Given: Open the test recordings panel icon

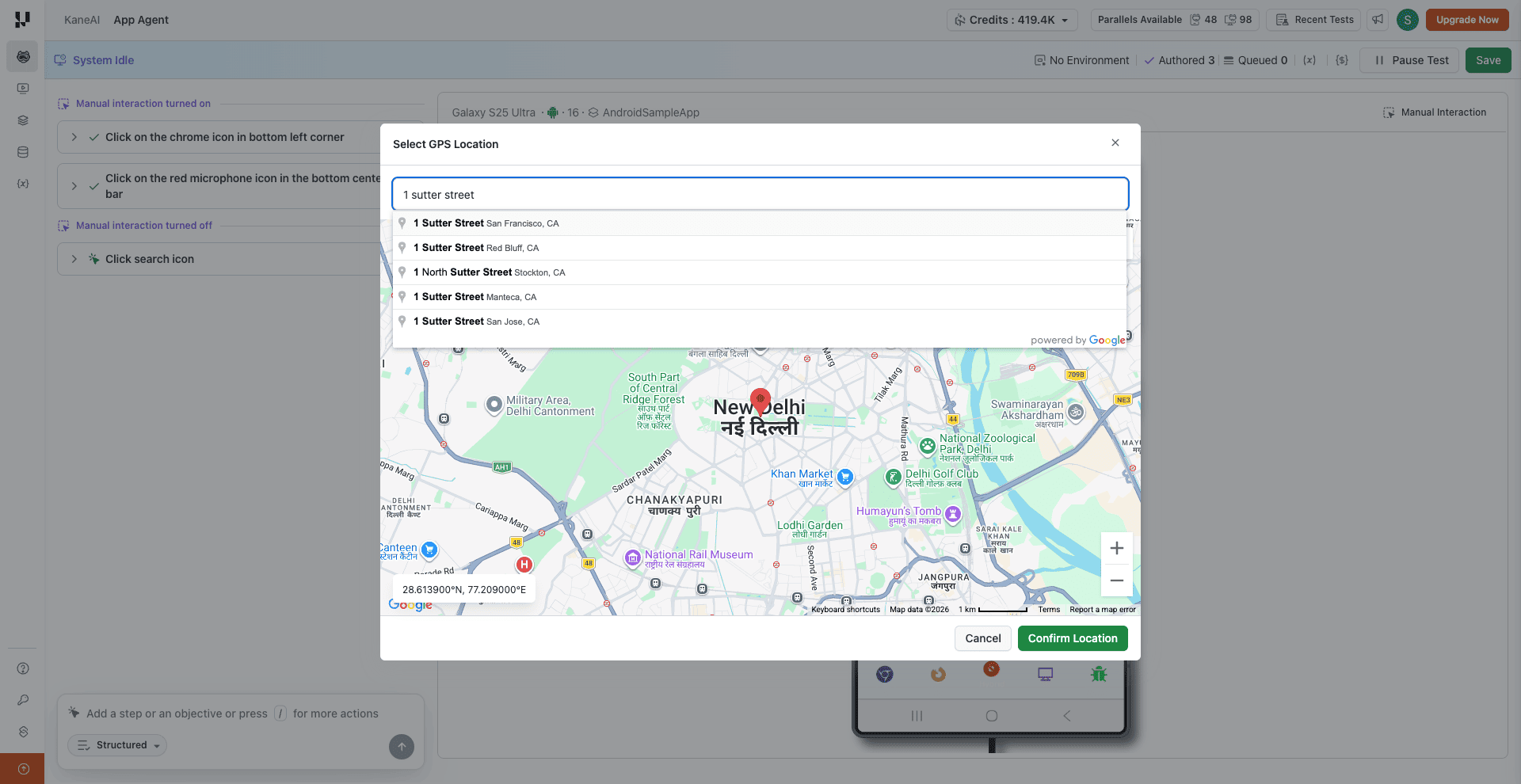Looking at the screenshot, I should (22, 88).
